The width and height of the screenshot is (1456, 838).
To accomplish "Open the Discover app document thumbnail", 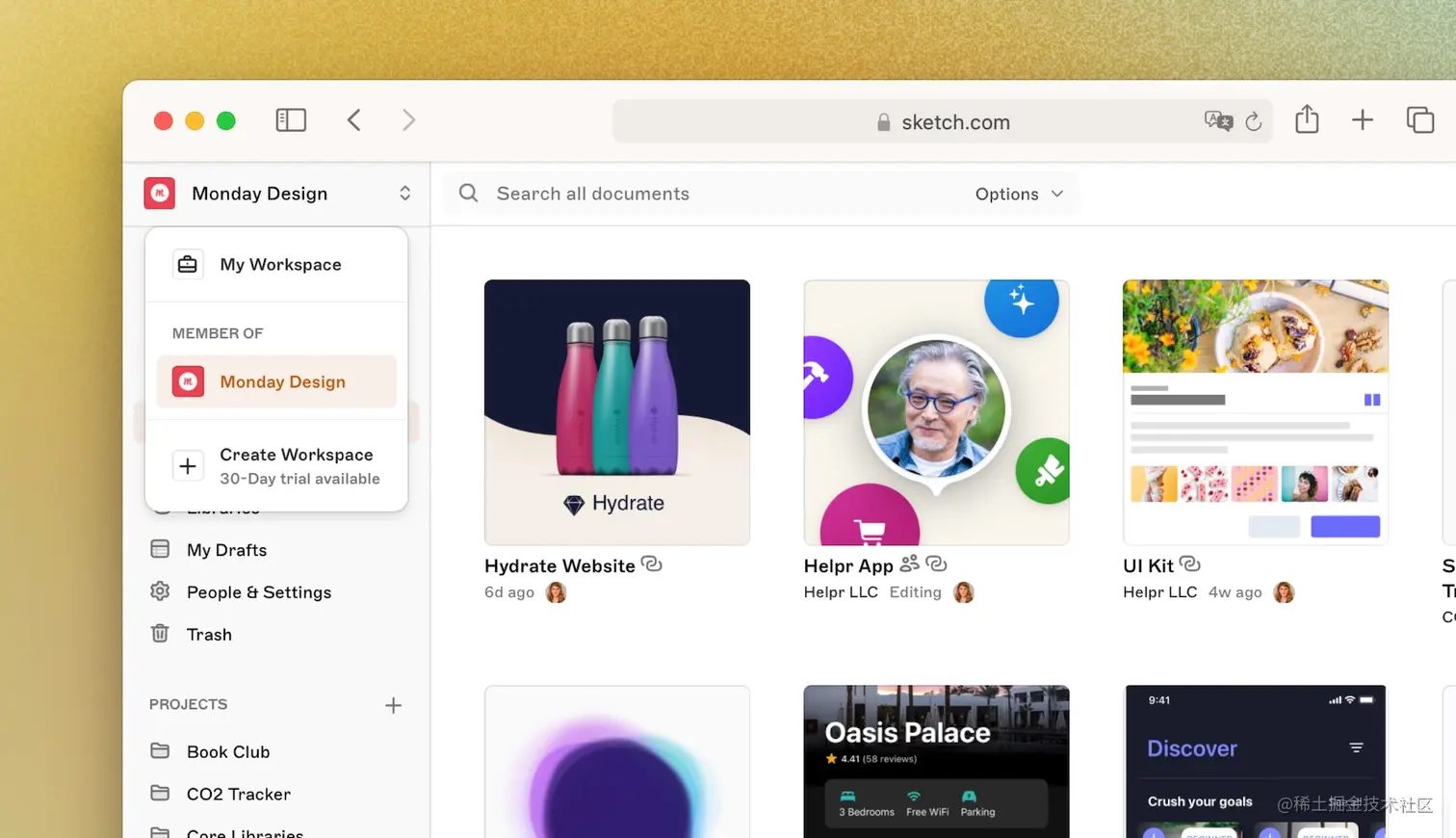I will click(1256, 762).
